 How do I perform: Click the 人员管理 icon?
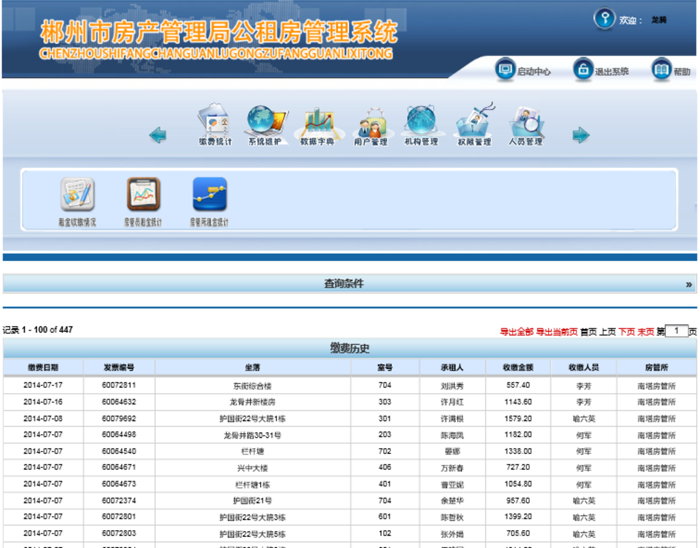(x=525, y=122)
